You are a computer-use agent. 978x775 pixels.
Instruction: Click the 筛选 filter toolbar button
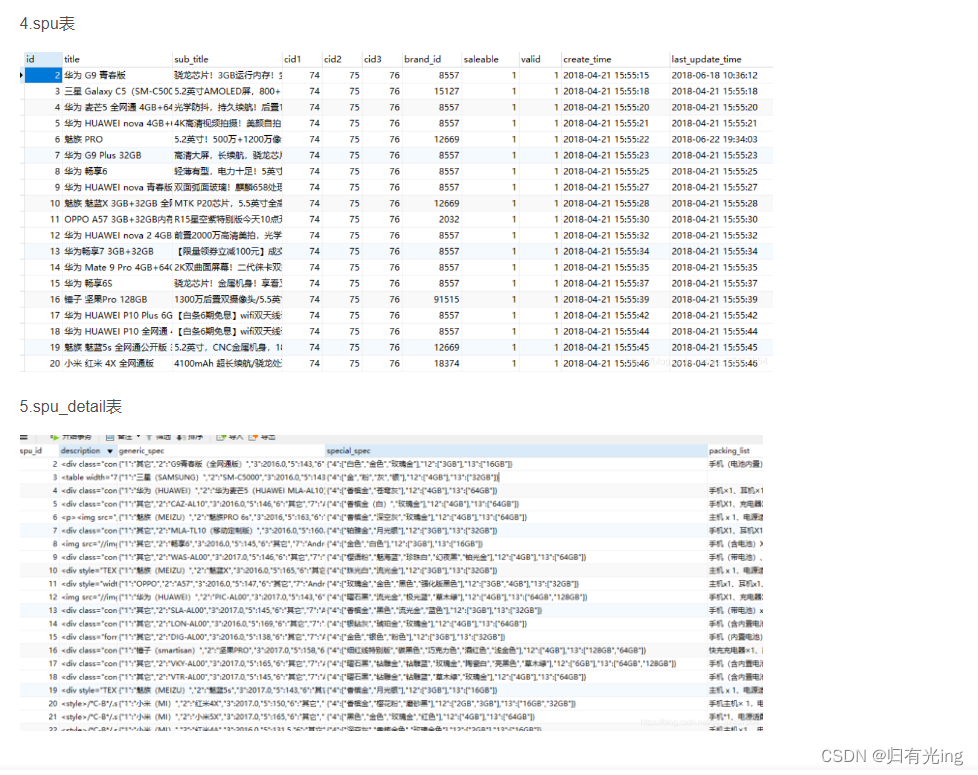point(160,437)
